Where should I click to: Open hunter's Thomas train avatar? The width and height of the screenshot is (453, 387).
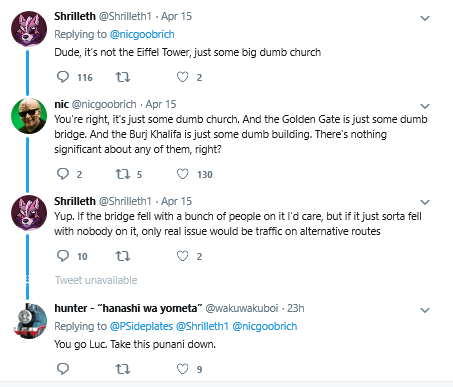pyautogui.click(x=29, y=321)
